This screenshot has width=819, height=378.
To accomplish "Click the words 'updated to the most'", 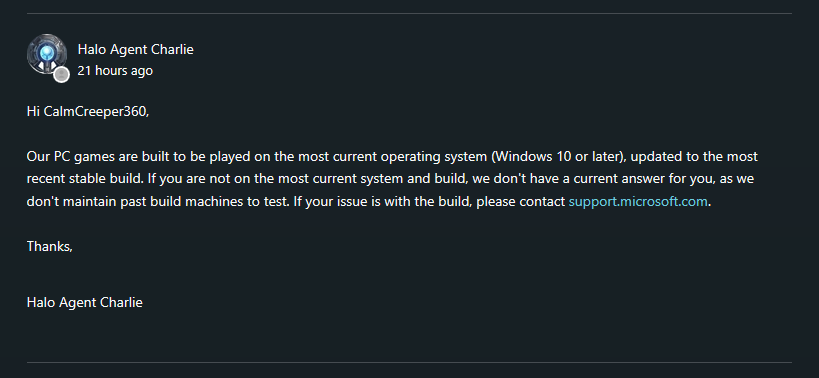I will coord(690,157).
